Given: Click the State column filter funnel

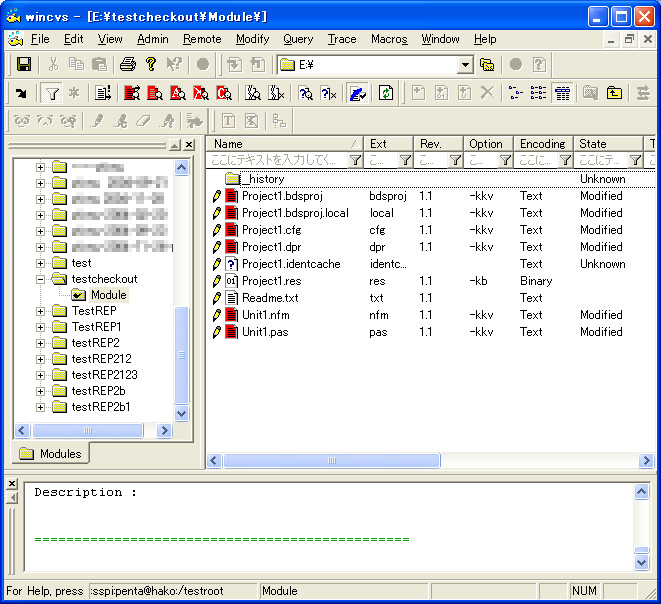Looking at the screenshot, I should pyautogui.click(x=635, y=160).
